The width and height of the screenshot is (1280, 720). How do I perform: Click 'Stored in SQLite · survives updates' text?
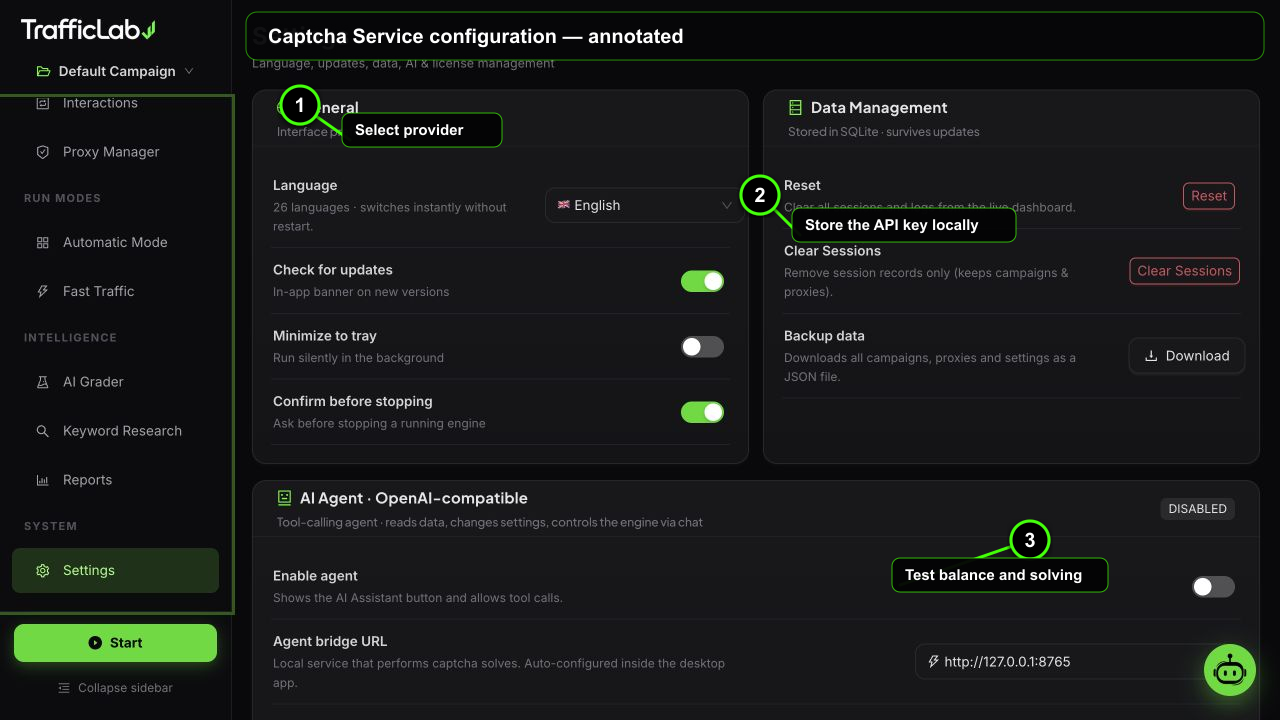point(883,132)
